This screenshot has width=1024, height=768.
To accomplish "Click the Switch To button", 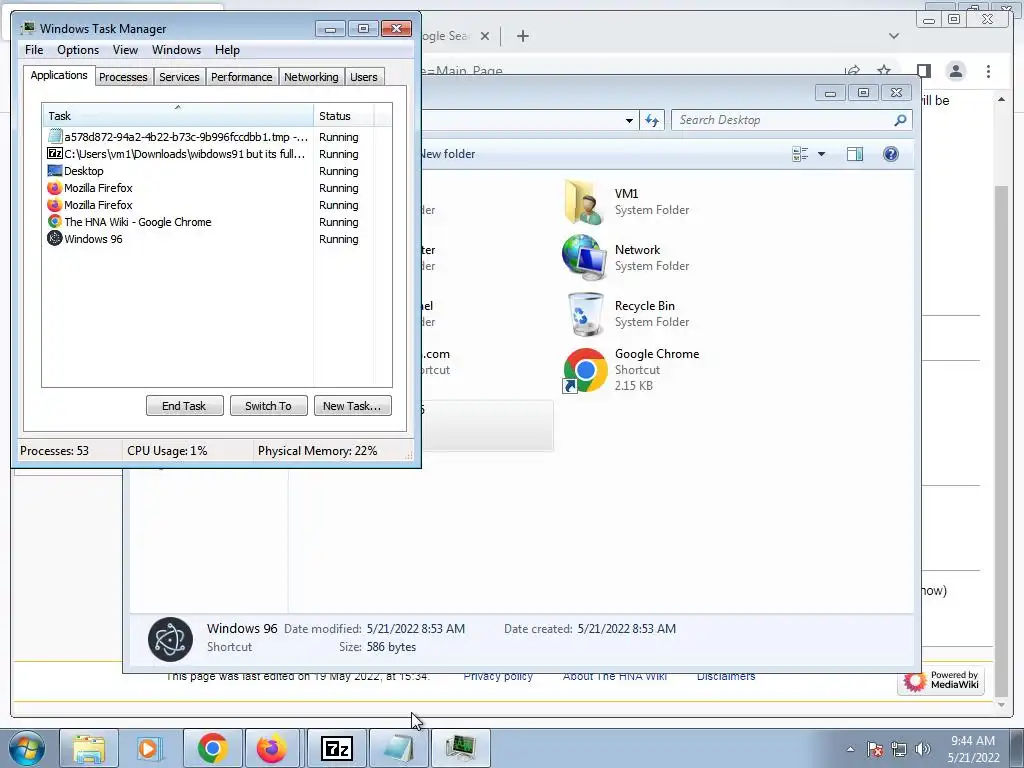I will tap(268, 406).
